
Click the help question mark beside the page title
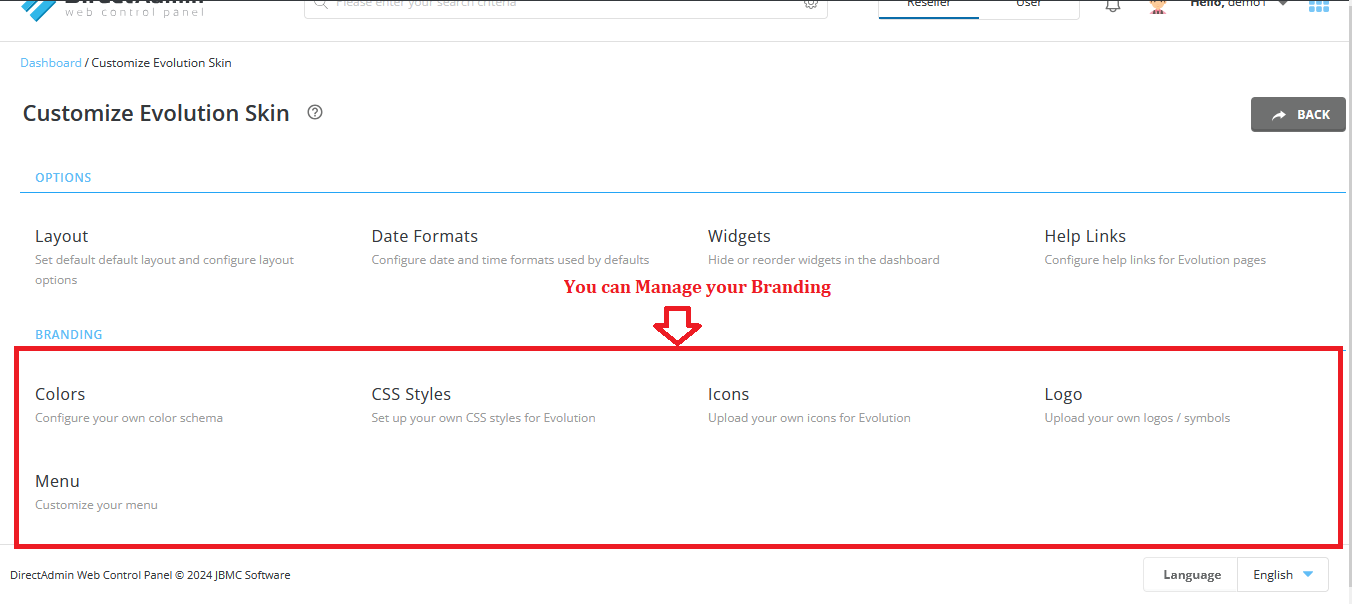pyautogui.click(x=315, y=112)
